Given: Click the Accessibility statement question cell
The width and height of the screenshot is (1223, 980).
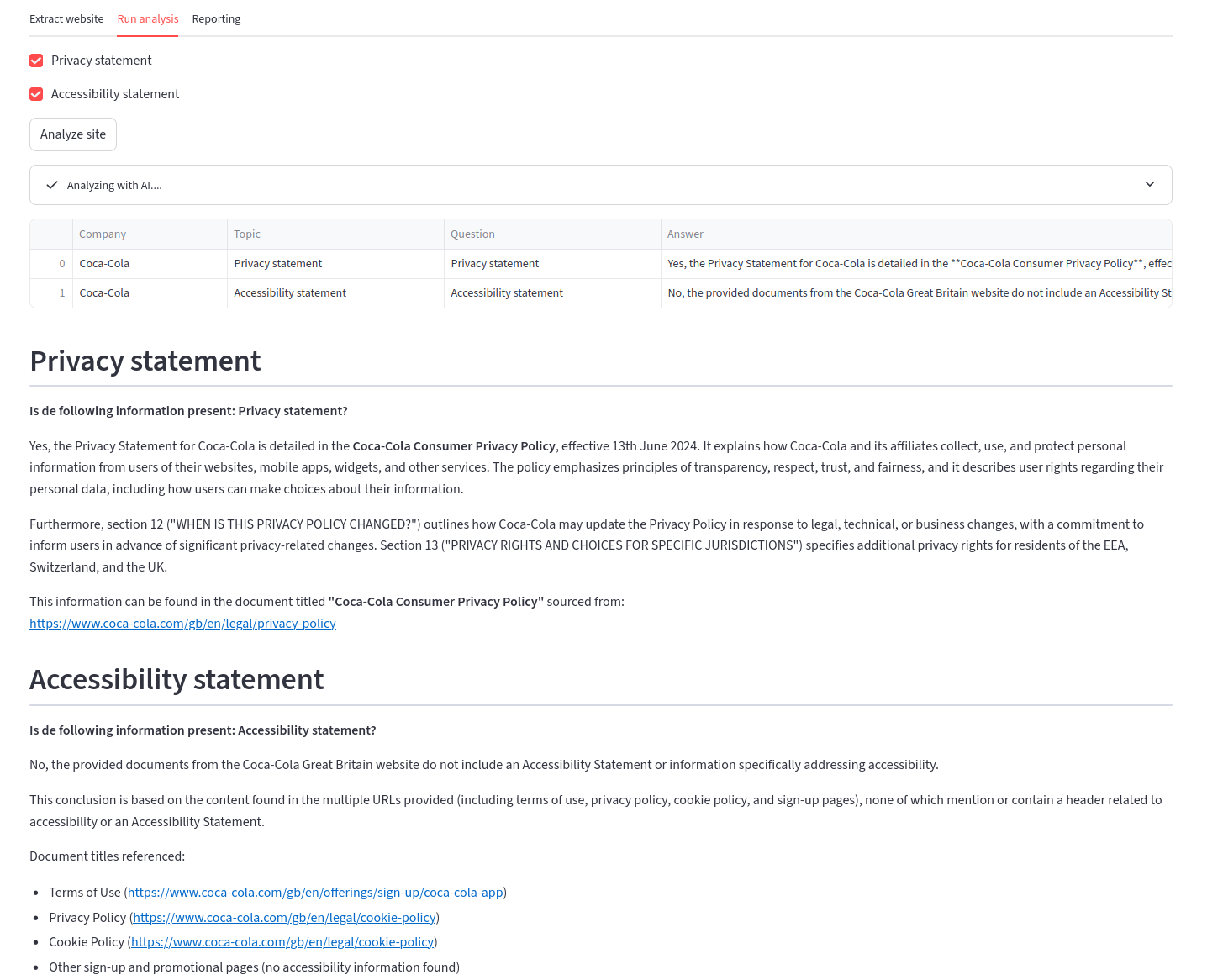Looking at the screenshot, I should (552, 293).
